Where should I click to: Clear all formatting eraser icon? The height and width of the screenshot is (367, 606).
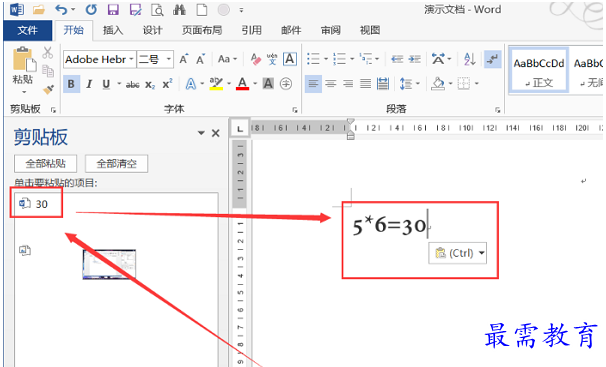coord(255,59)
